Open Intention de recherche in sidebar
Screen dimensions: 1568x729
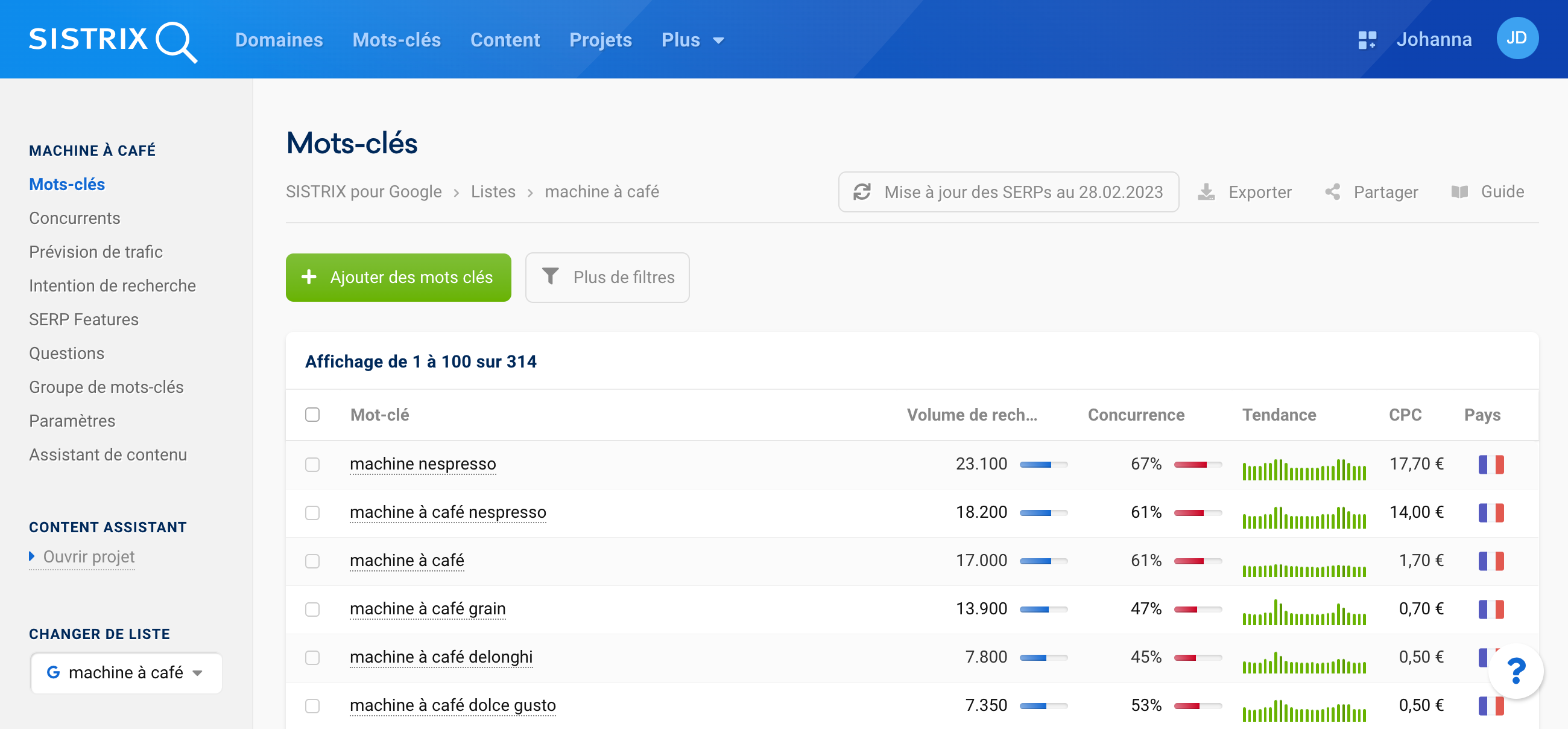click(x=112, y=285)
